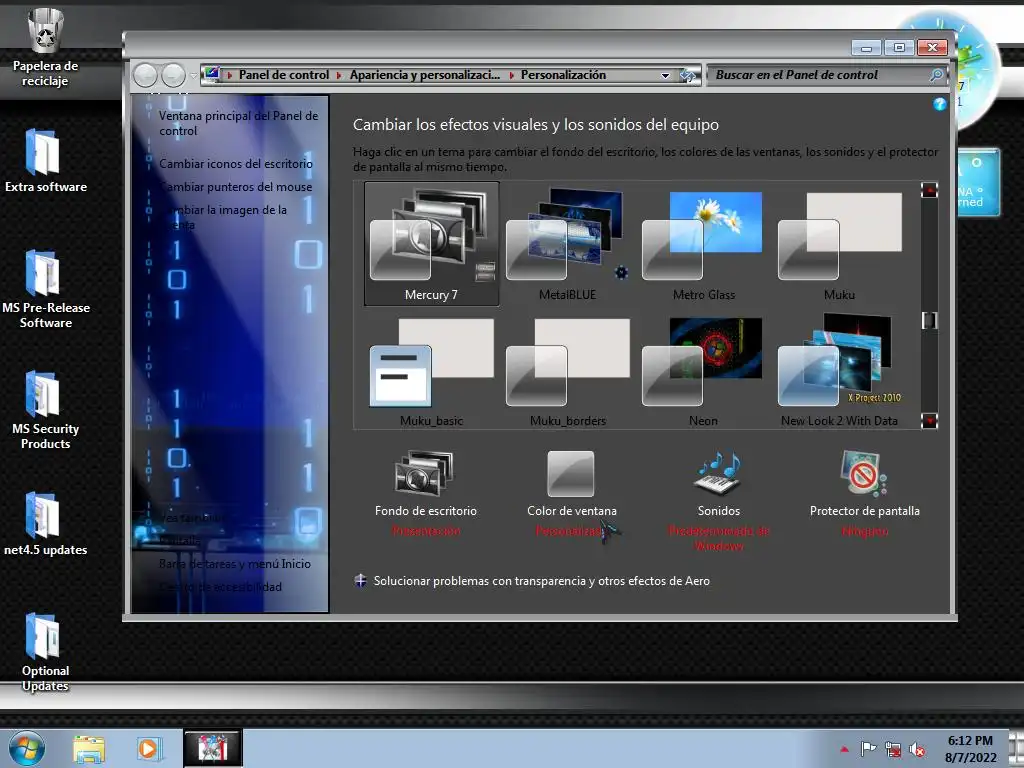Open Cambiar la imagen de la cuenta

tap(224, 217)
